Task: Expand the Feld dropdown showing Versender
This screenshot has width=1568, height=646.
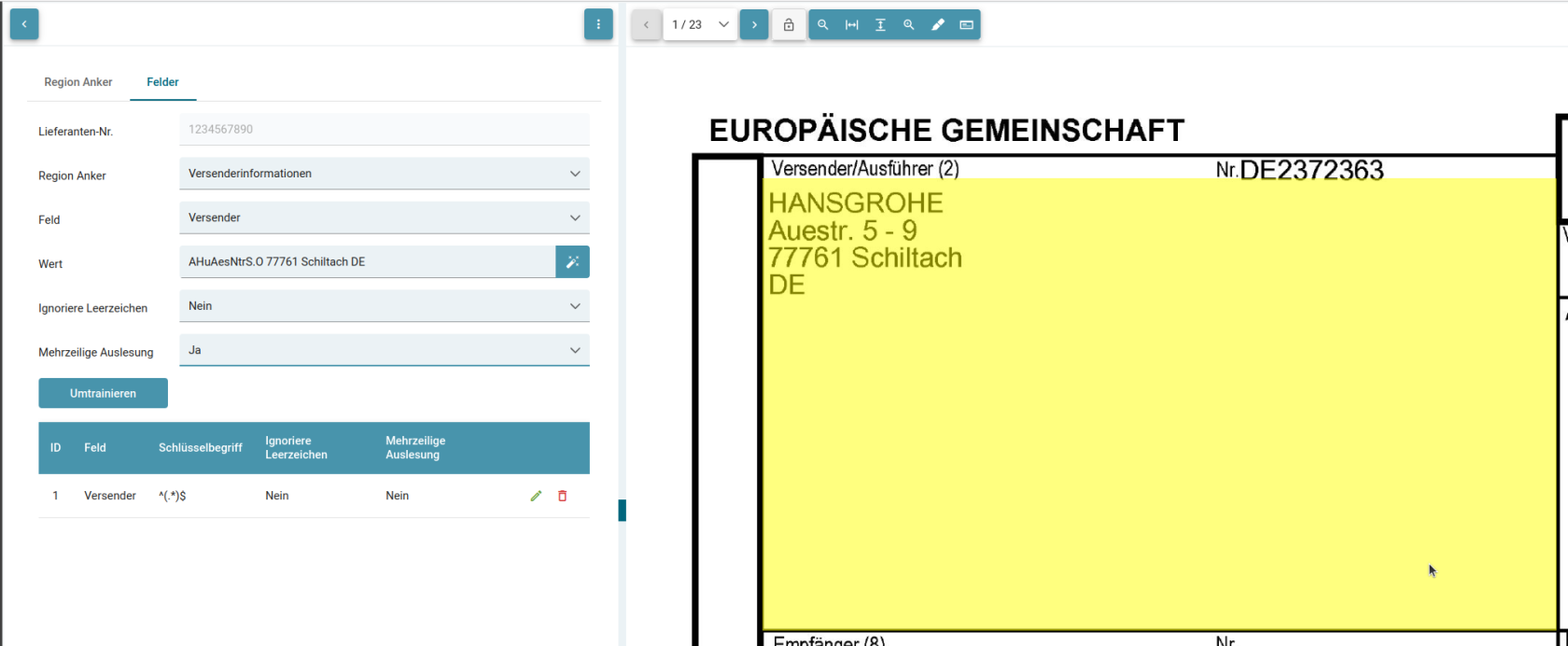Action: tap(384, 218)
